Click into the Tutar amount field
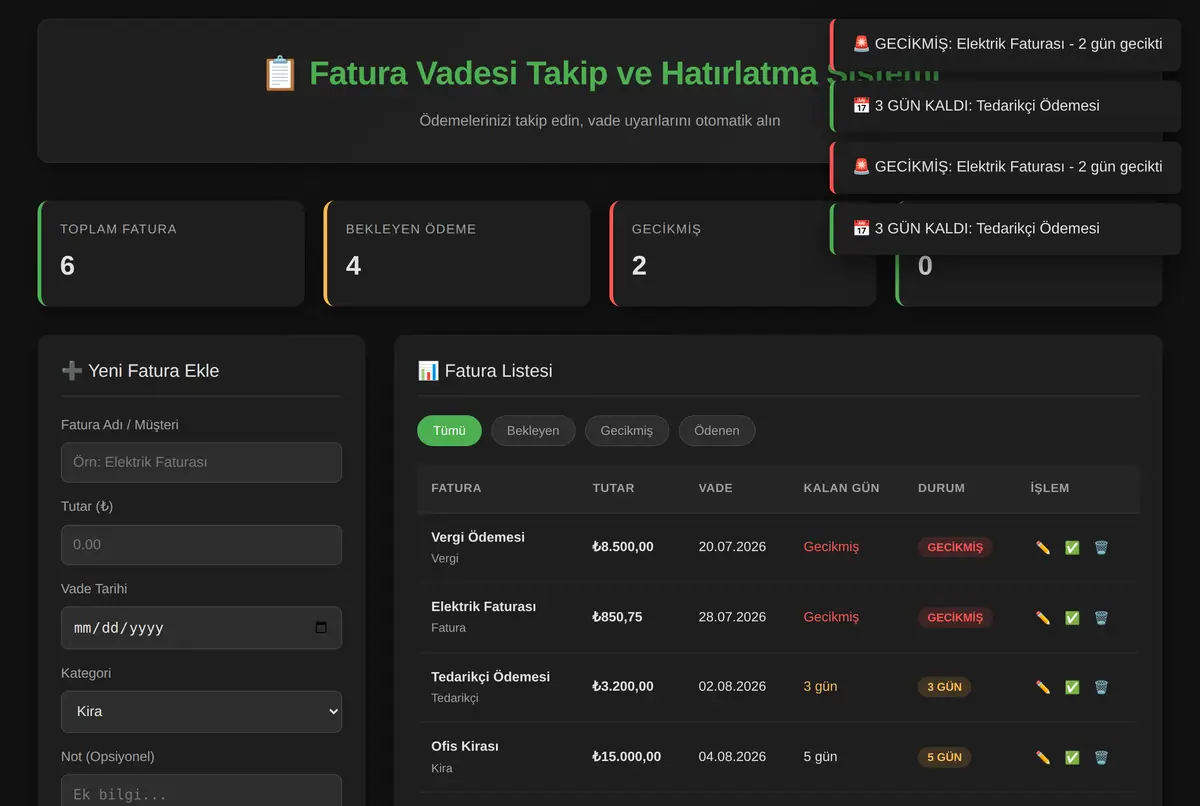The image size is (1200, 806). point(201,545)
